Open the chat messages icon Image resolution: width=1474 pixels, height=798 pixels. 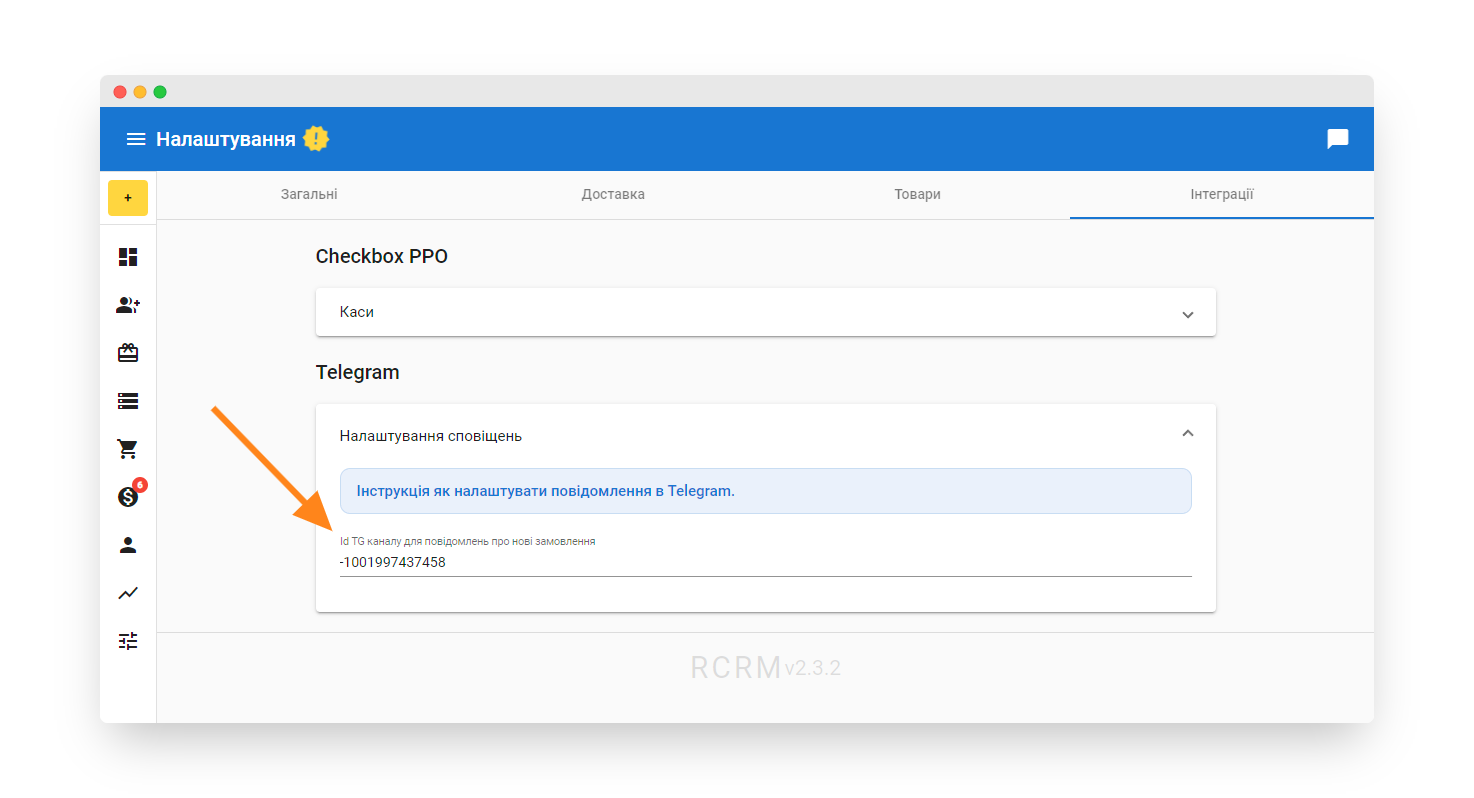tap(1337, 139)
